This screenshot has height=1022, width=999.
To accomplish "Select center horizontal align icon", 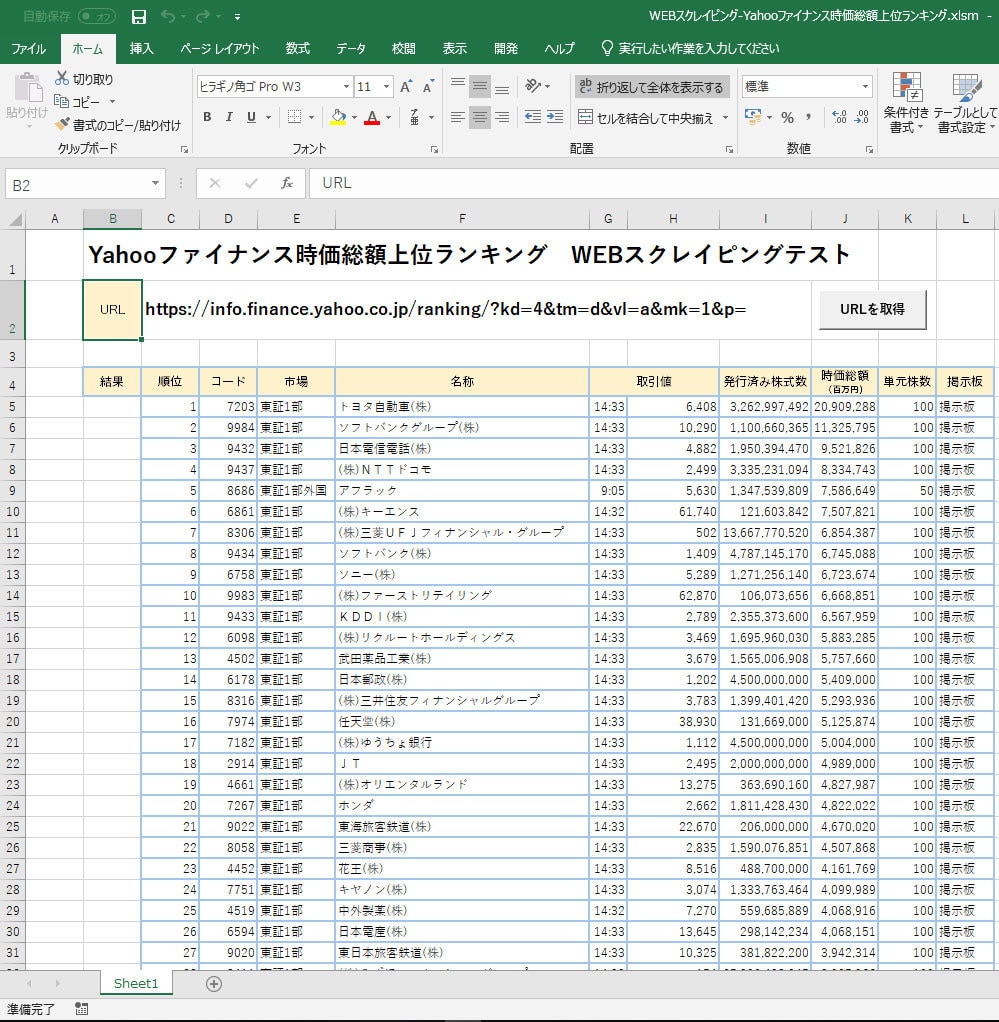I will click(480, 117).
